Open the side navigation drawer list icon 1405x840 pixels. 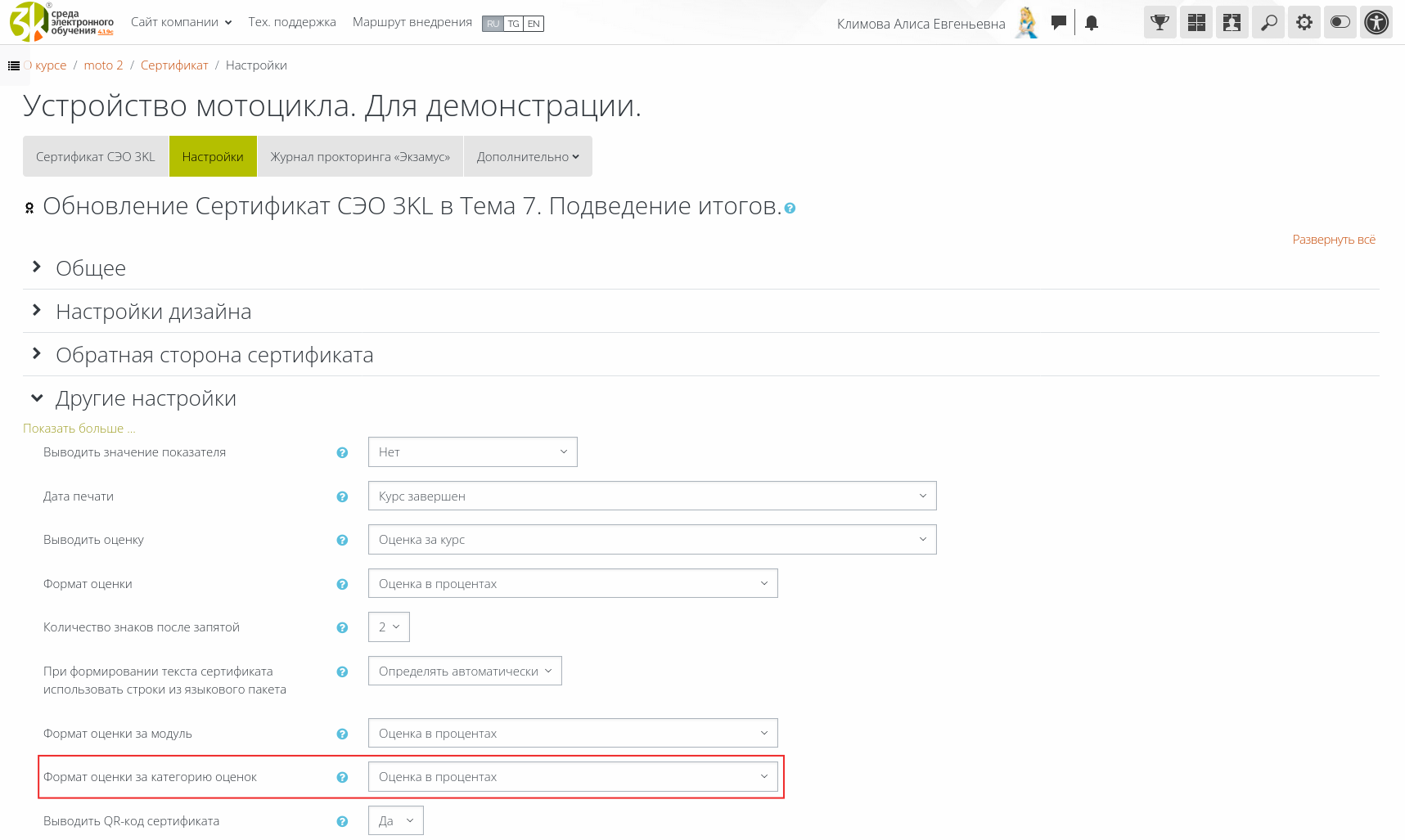click(x=14, y=65)
